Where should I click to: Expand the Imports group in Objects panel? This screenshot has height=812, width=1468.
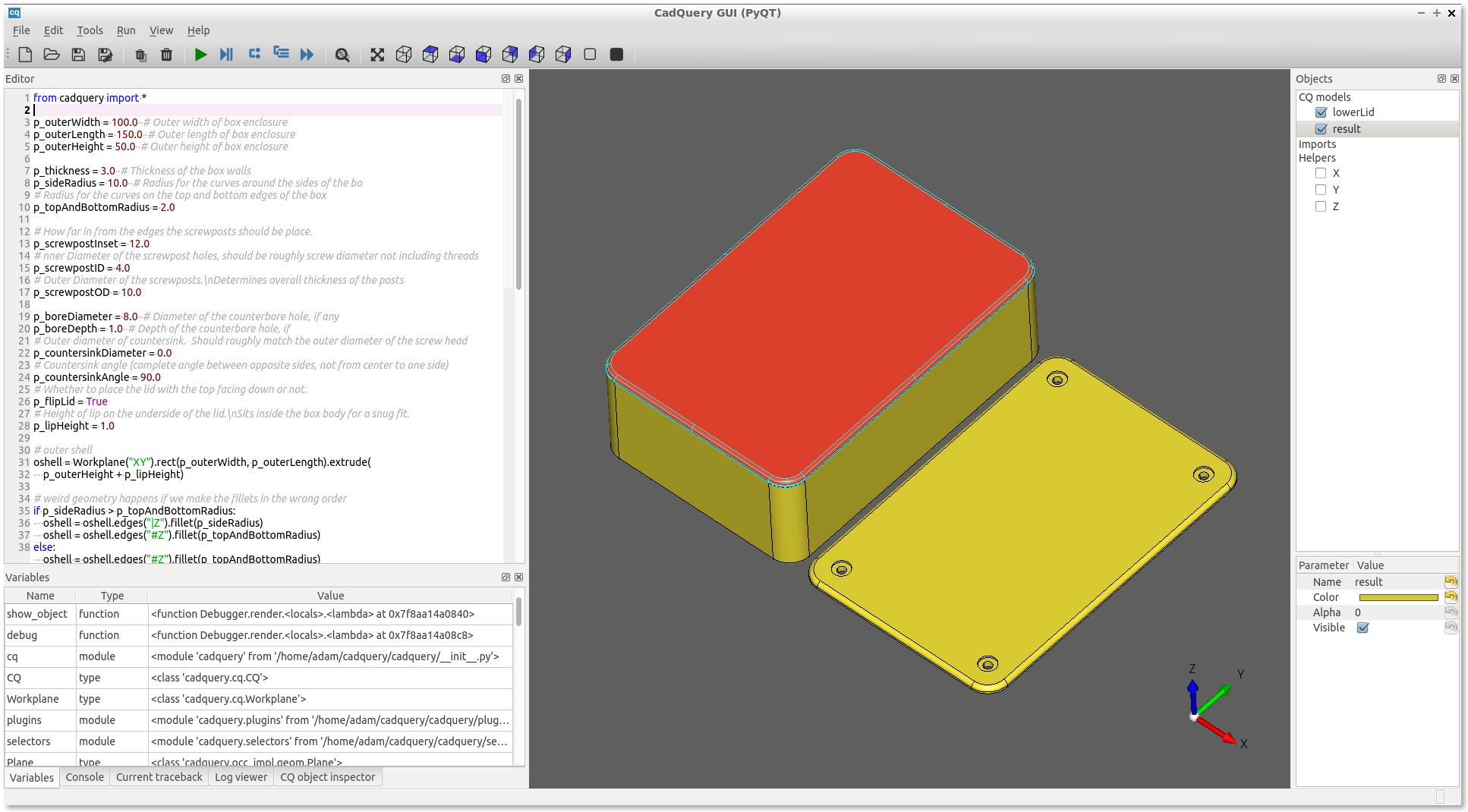pos(1317,144)
